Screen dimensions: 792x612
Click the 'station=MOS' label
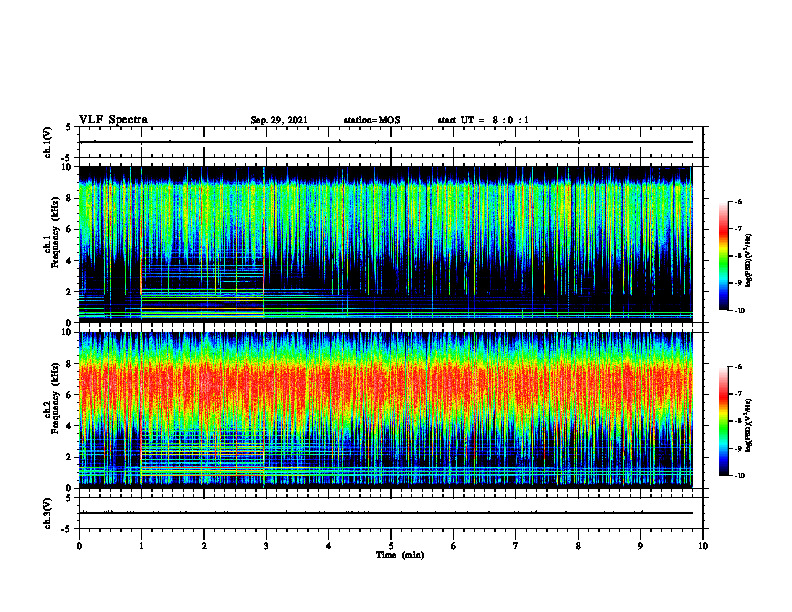pyautogui.click(x=372, y=120)
